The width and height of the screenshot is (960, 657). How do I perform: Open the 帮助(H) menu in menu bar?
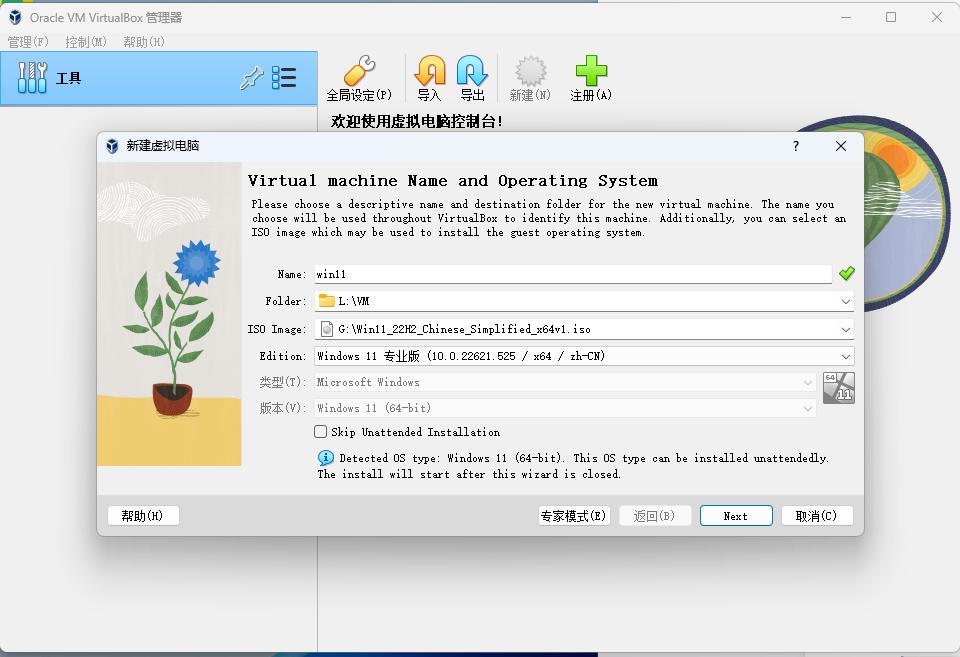[x=144, y=42]
